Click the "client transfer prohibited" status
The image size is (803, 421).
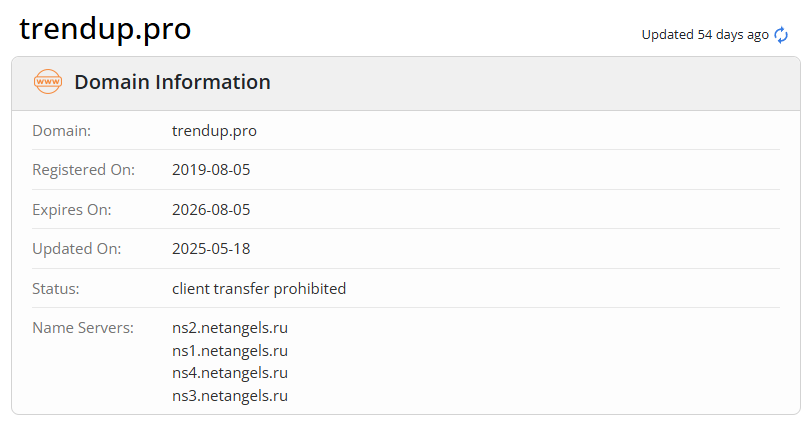click(259, 289)
